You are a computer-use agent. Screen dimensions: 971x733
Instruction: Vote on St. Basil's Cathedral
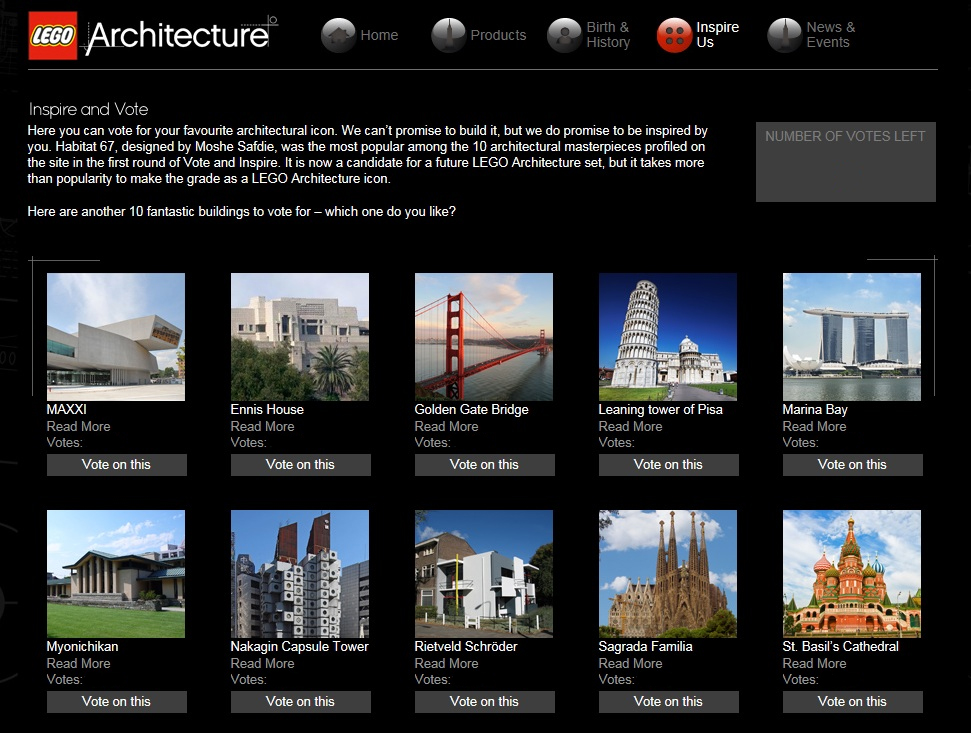[852, 701]
